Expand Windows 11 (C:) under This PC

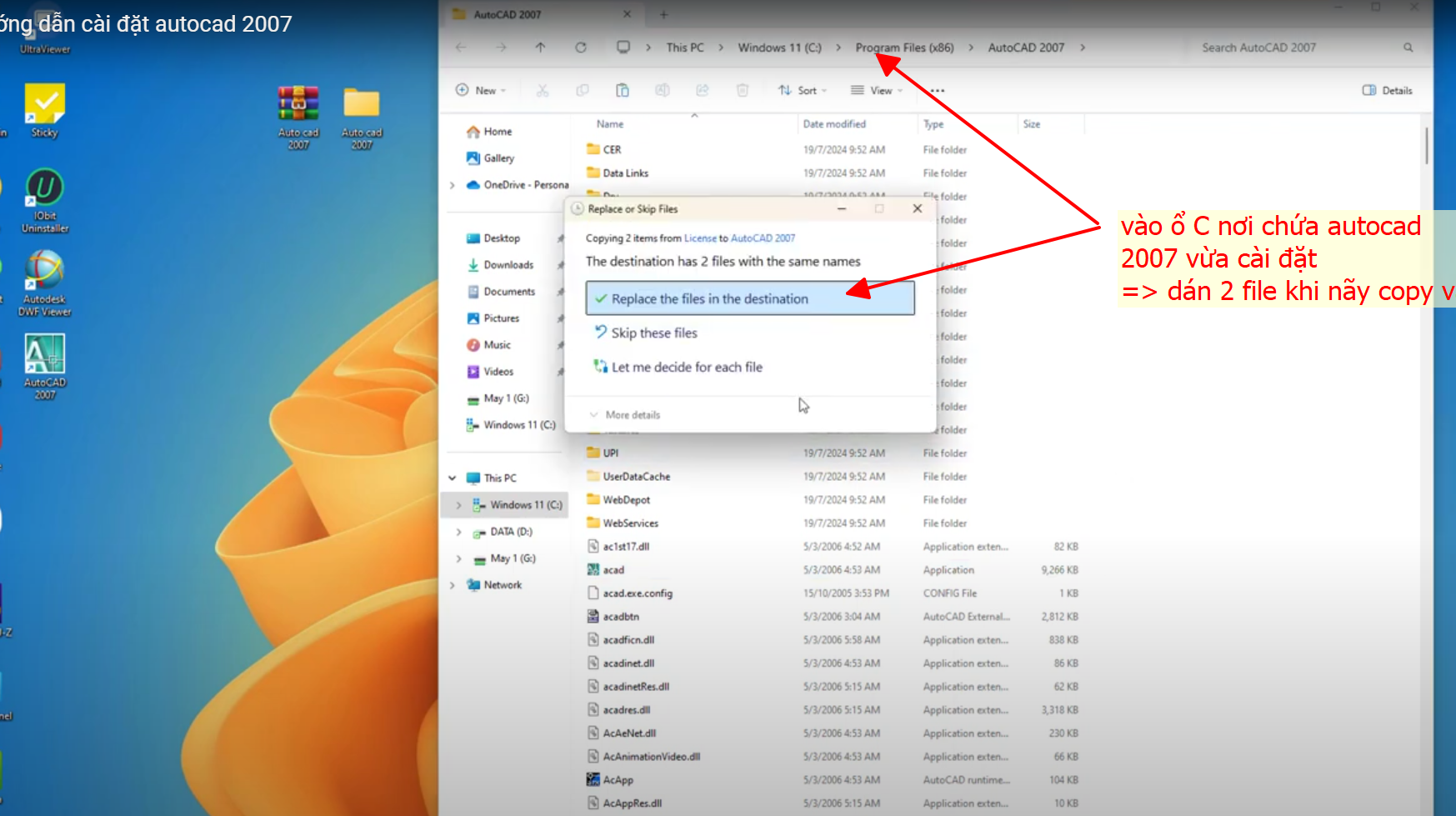coord(458,505)
